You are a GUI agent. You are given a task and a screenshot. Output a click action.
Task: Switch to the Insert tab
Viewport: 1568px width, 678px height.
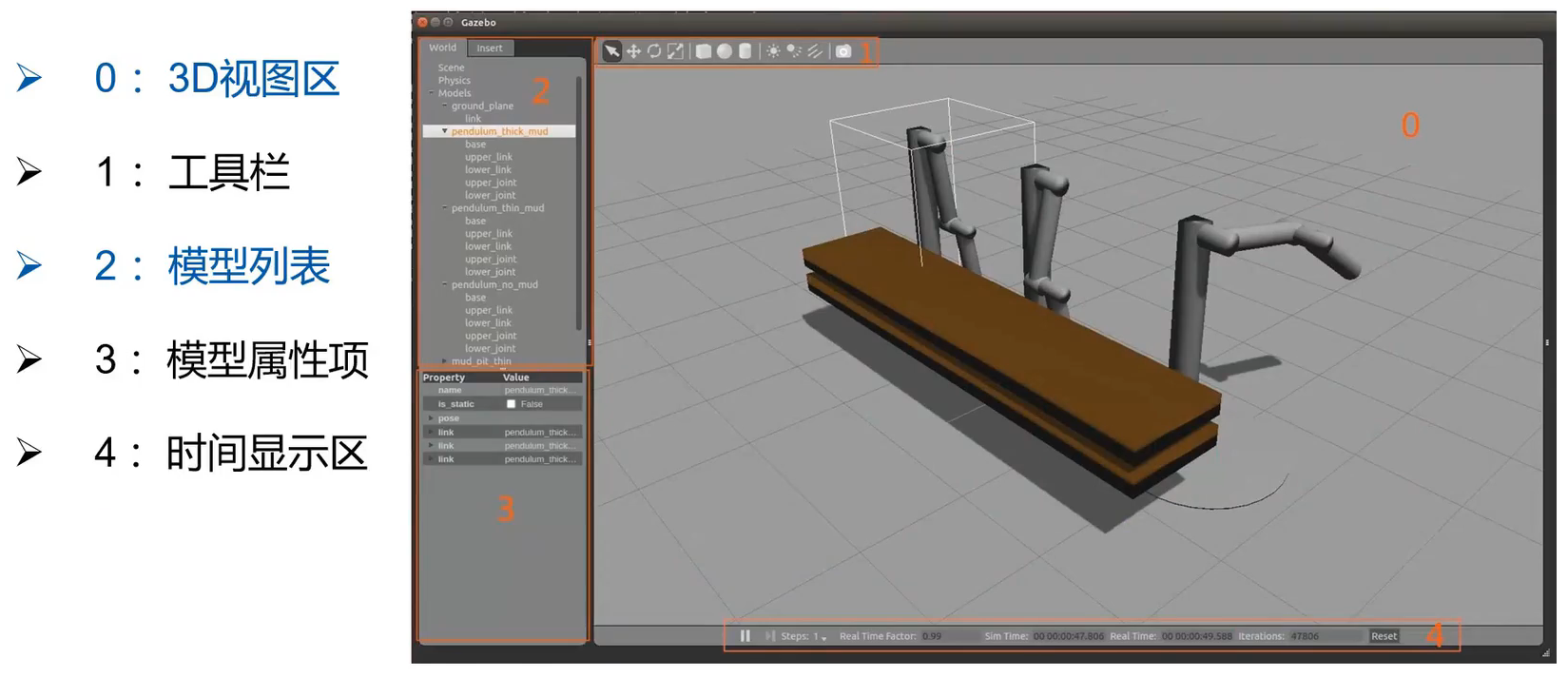[490, 48]
